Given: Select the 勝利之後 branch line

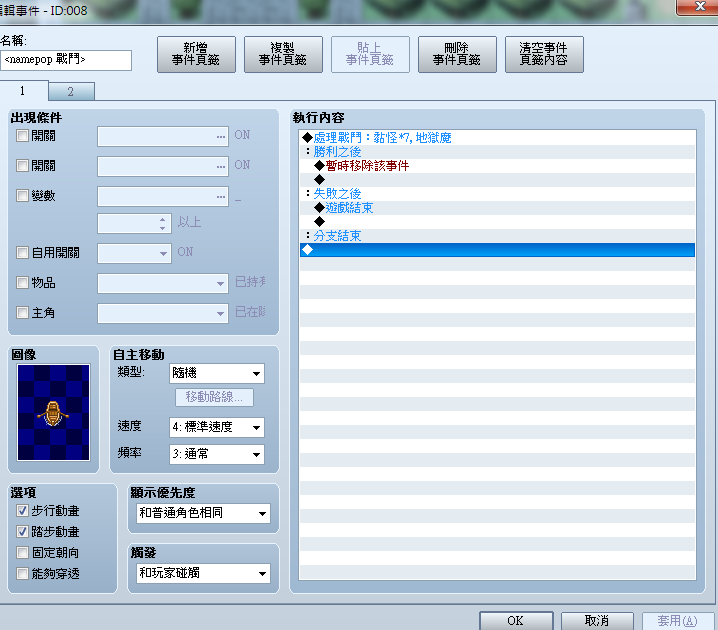Looking at the screenshot, I should click(x=497, y=152).
